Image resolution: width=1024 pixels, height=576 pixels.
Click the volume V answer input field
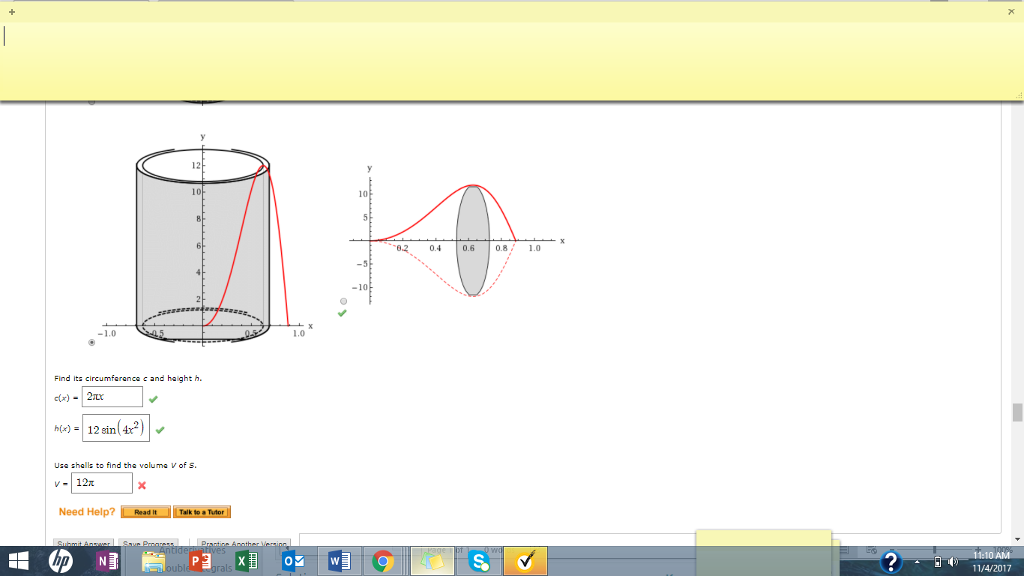point(100,482)
